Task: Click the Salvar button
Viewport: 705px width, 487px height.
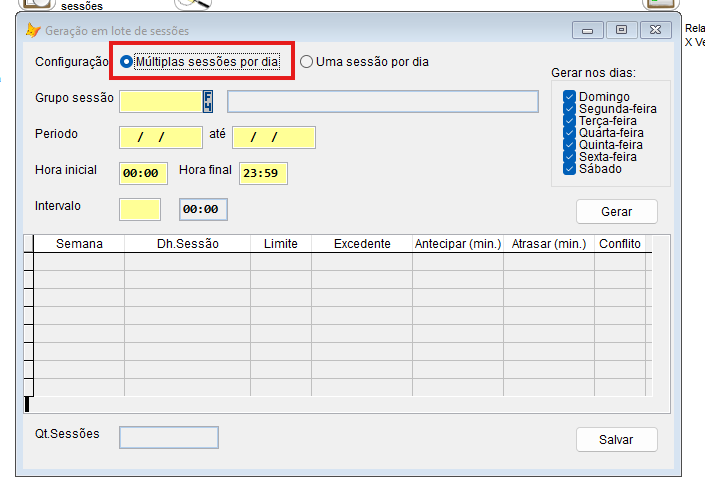Action: (x=616, y=440)
